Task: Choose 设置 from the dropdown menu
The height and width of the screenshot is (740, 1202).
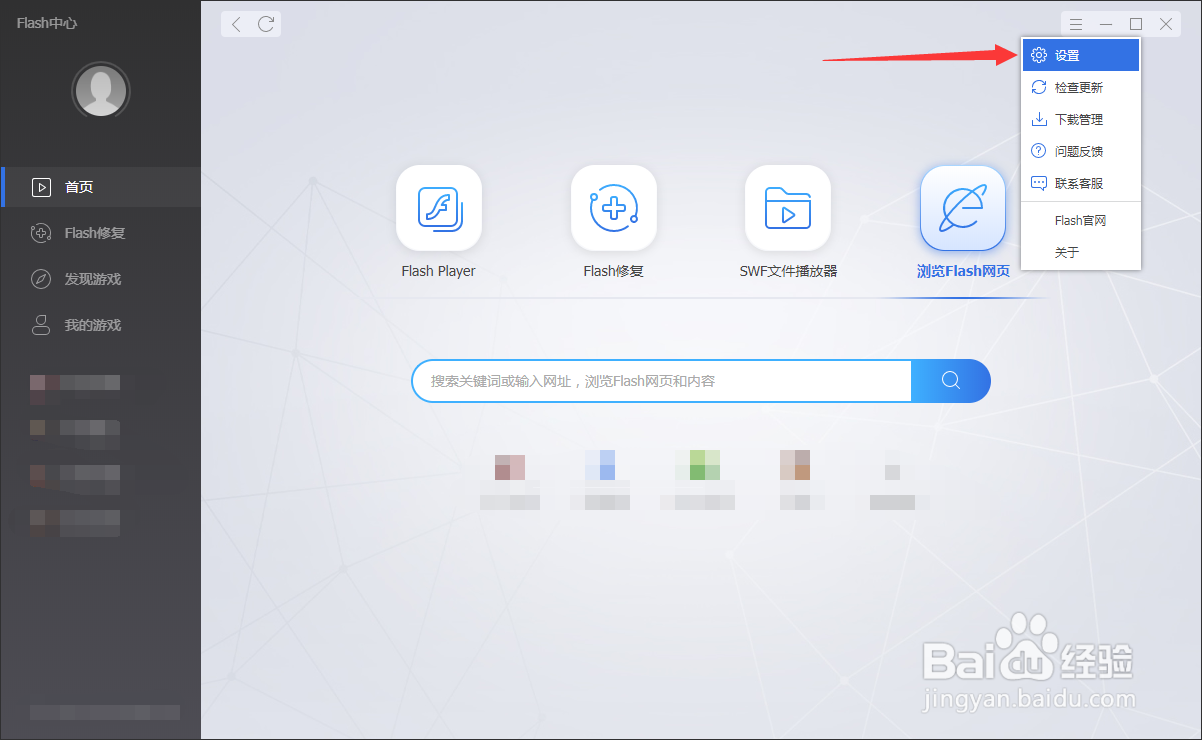Action: [x=1081, y=55]
